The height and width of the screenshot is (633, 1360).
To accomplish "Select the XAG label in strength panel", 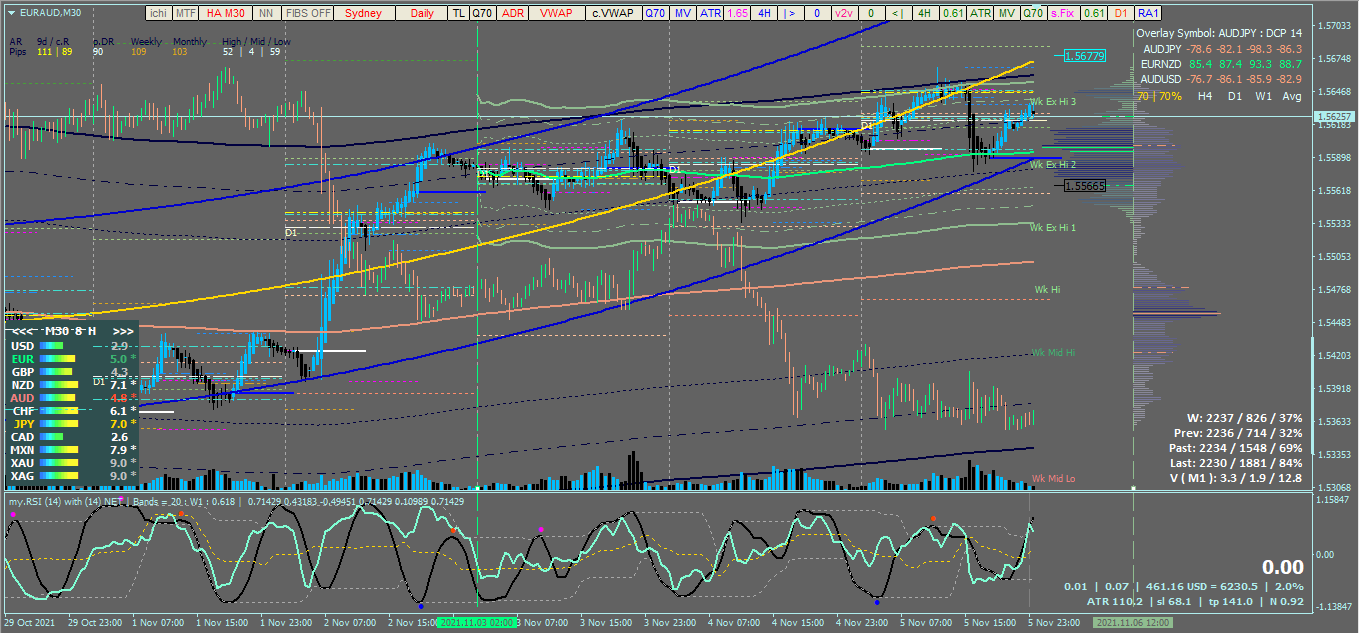I will tap(22, 476).
